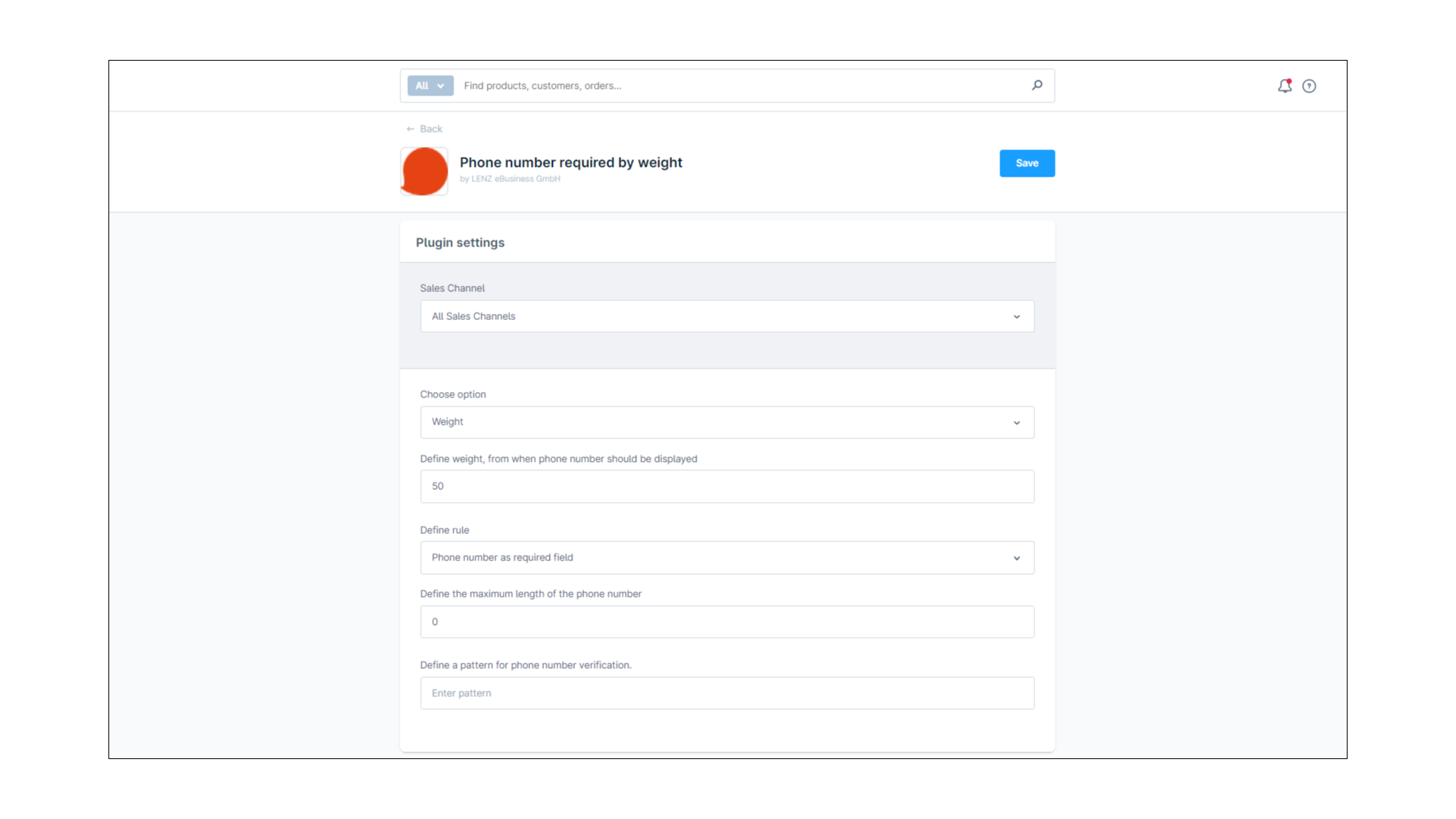Click the notification bell icon
Screen dimensions: 1456x819
[x=1284, y=86]
